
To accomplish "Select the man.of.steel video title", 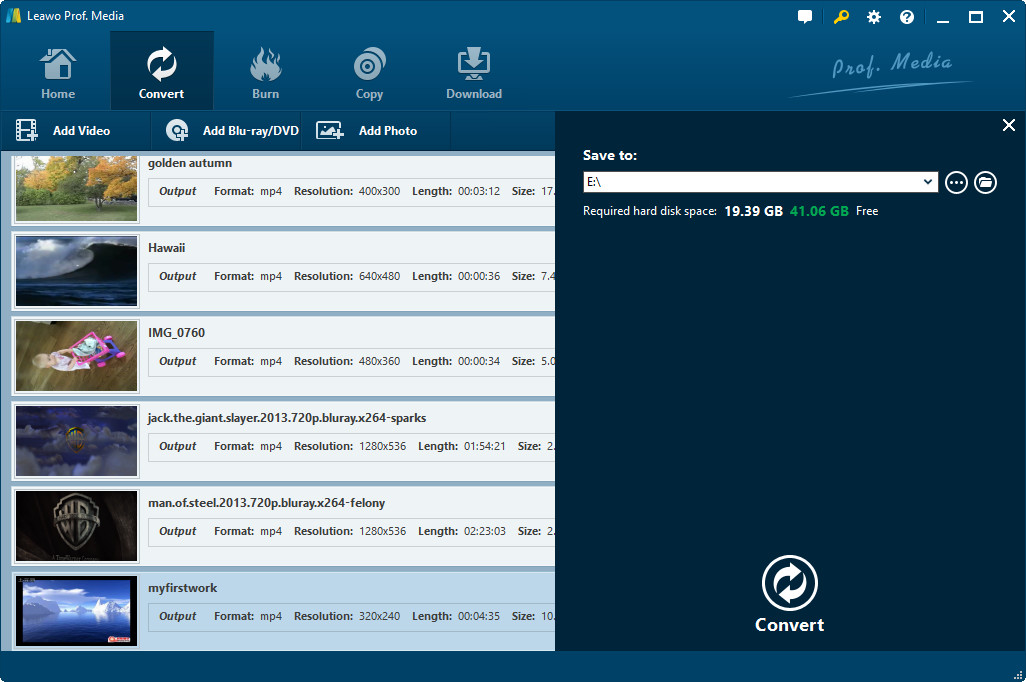I will click(266, 503).
